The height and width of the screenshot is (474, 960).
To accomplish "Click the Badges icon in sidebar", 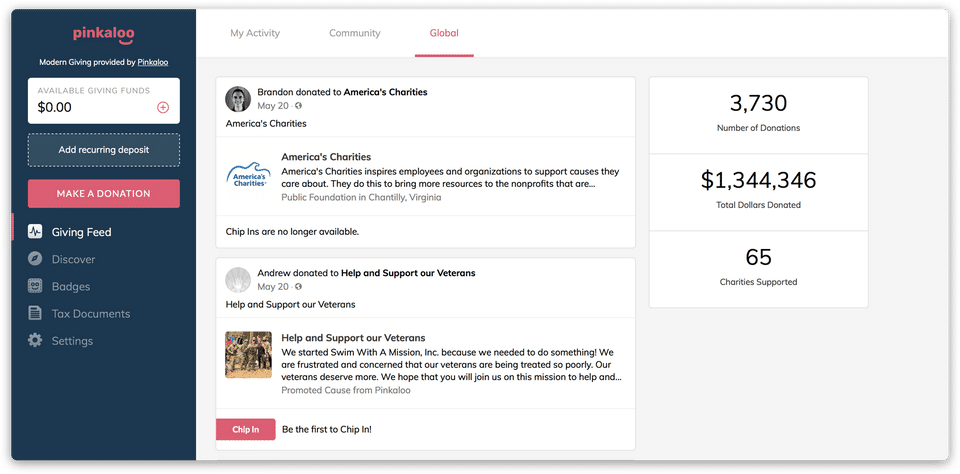I will pos(35,286).
